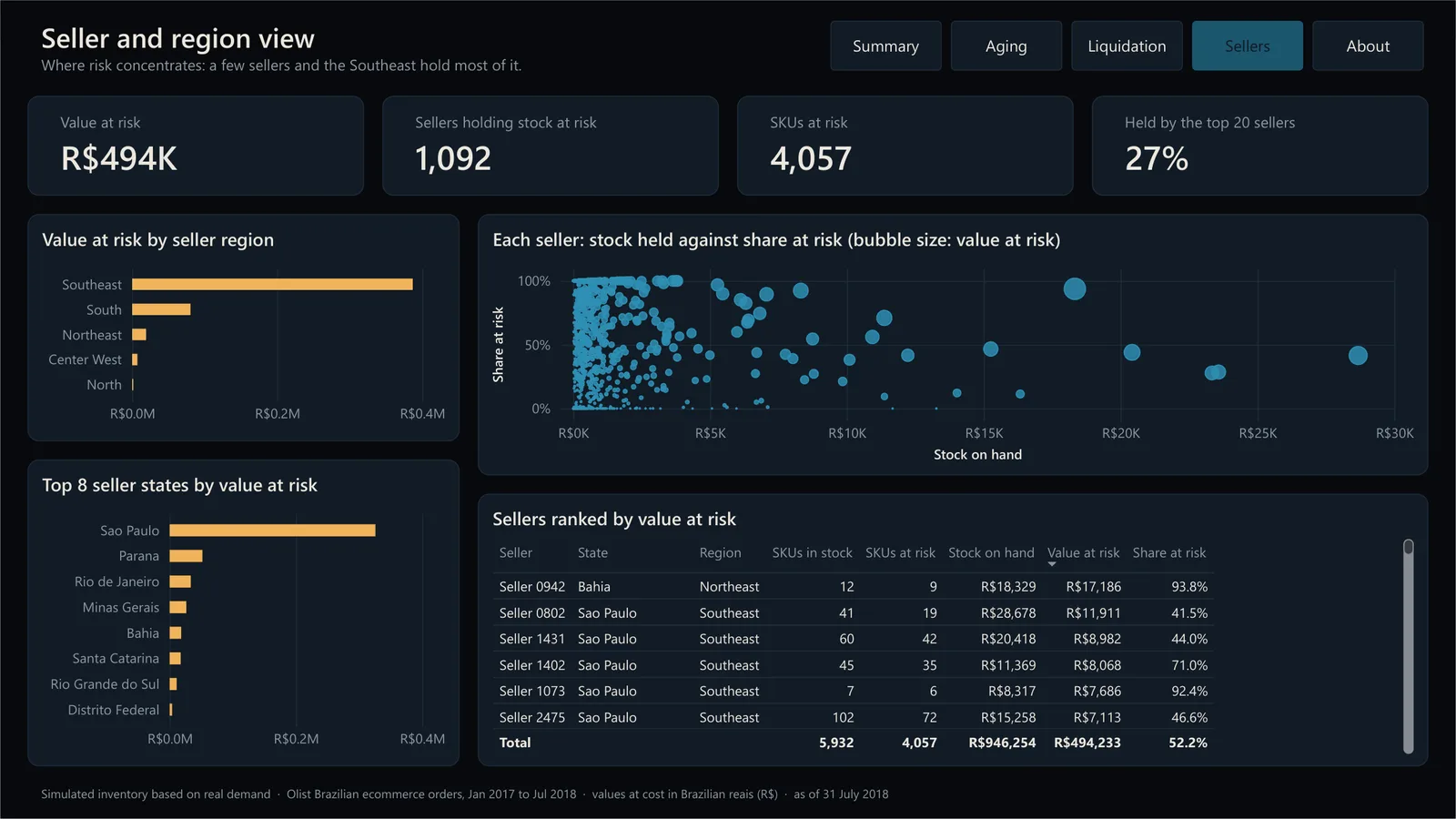Select the Parana bar in states chart
Viewport: 1456px width, 819px height.
click(186, 556)
